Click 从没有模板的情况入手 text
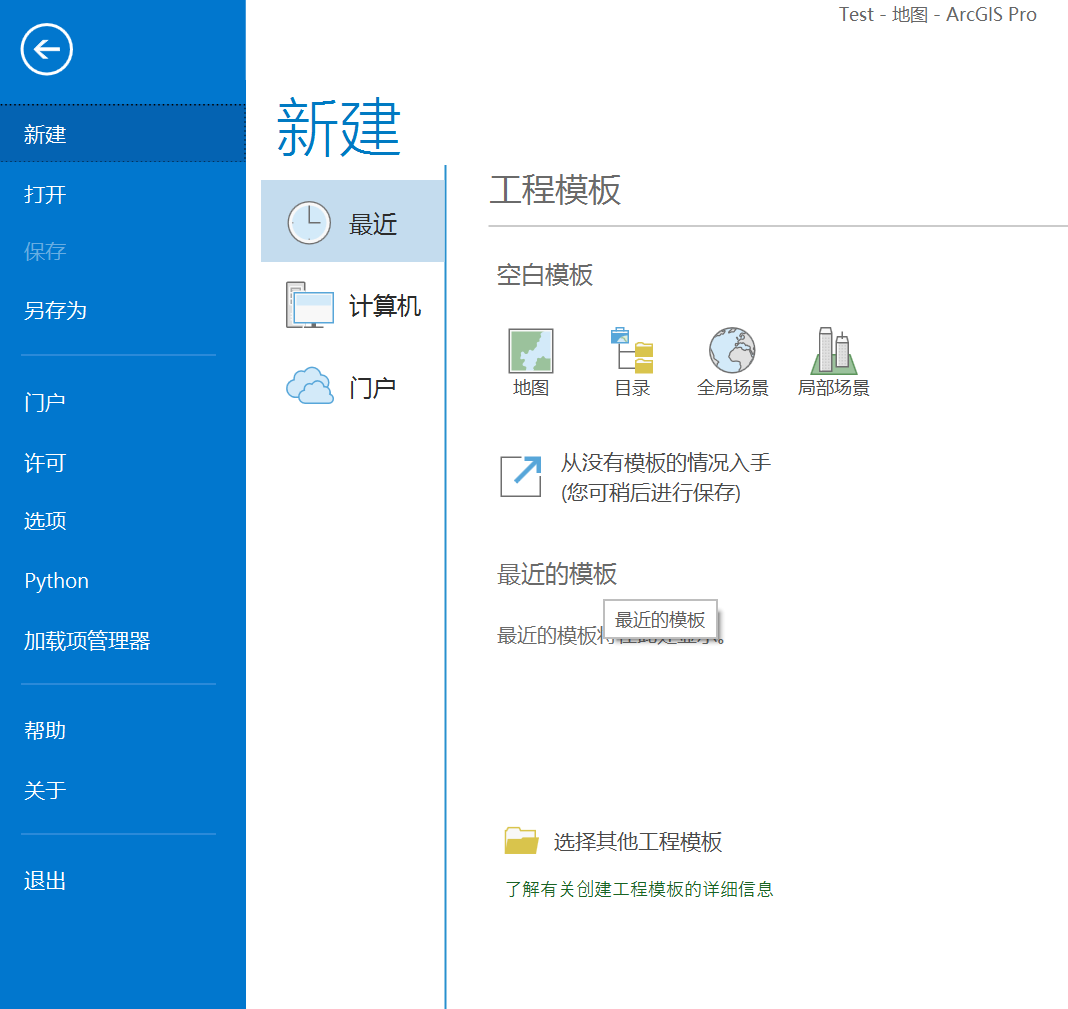This screenshot has width=1068, height=1009. pos(665,463)
